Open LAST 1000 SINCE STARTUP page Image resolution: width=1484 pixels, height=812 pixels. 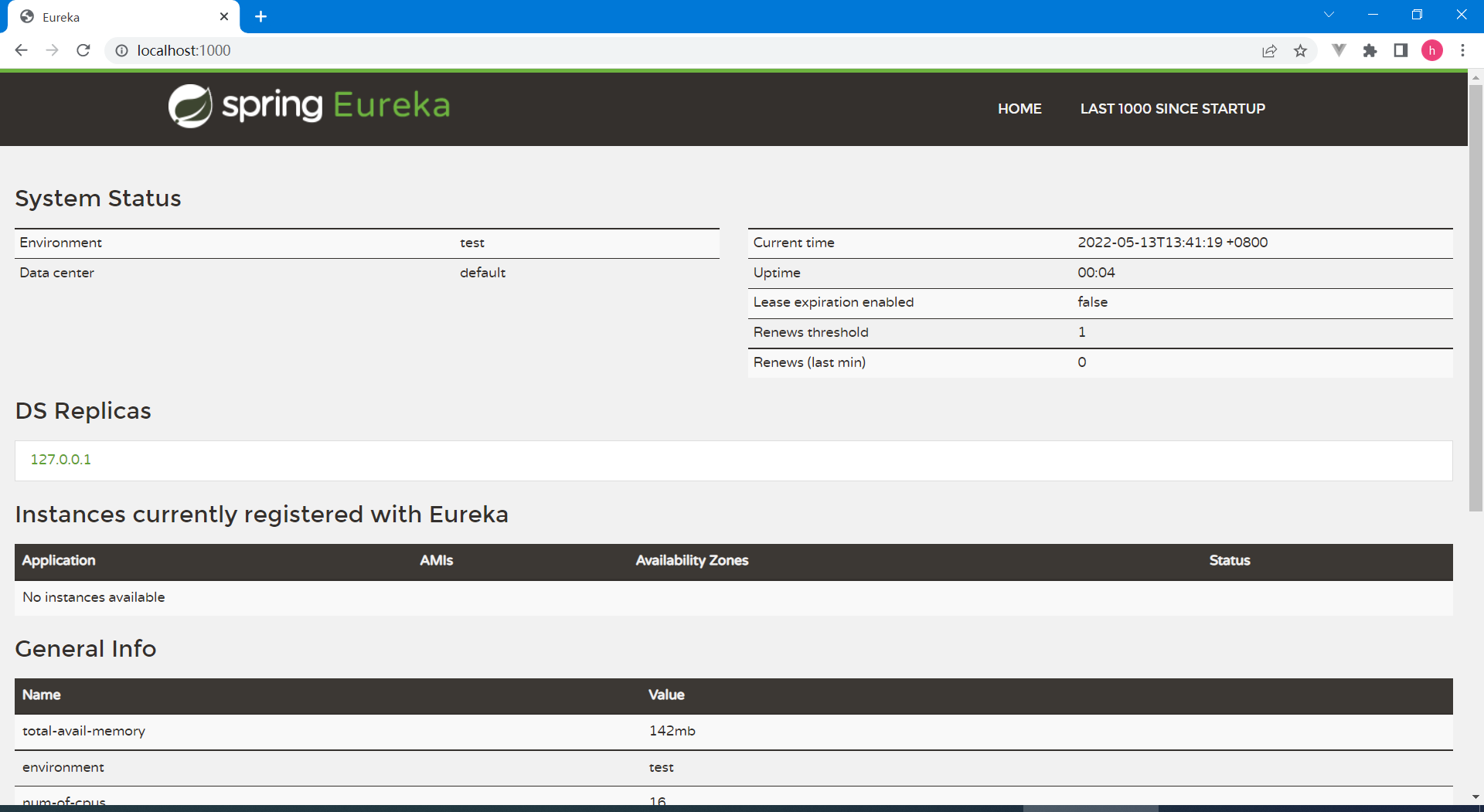[1173, 109]
